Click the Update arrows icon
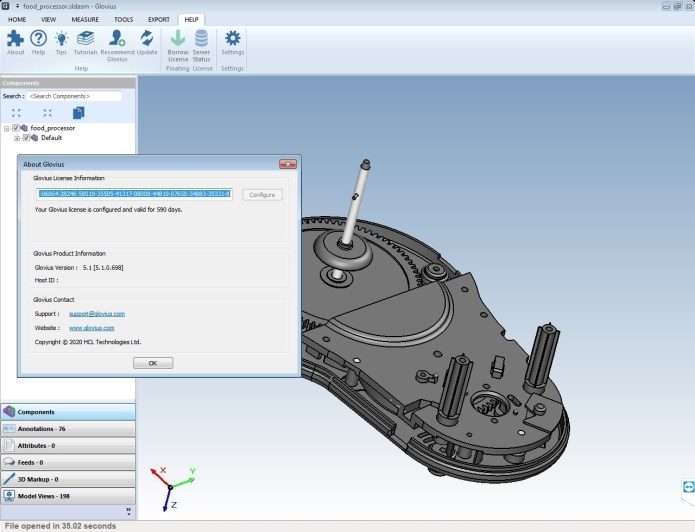This screenshot has height=532, width=695. click(147, 39)
